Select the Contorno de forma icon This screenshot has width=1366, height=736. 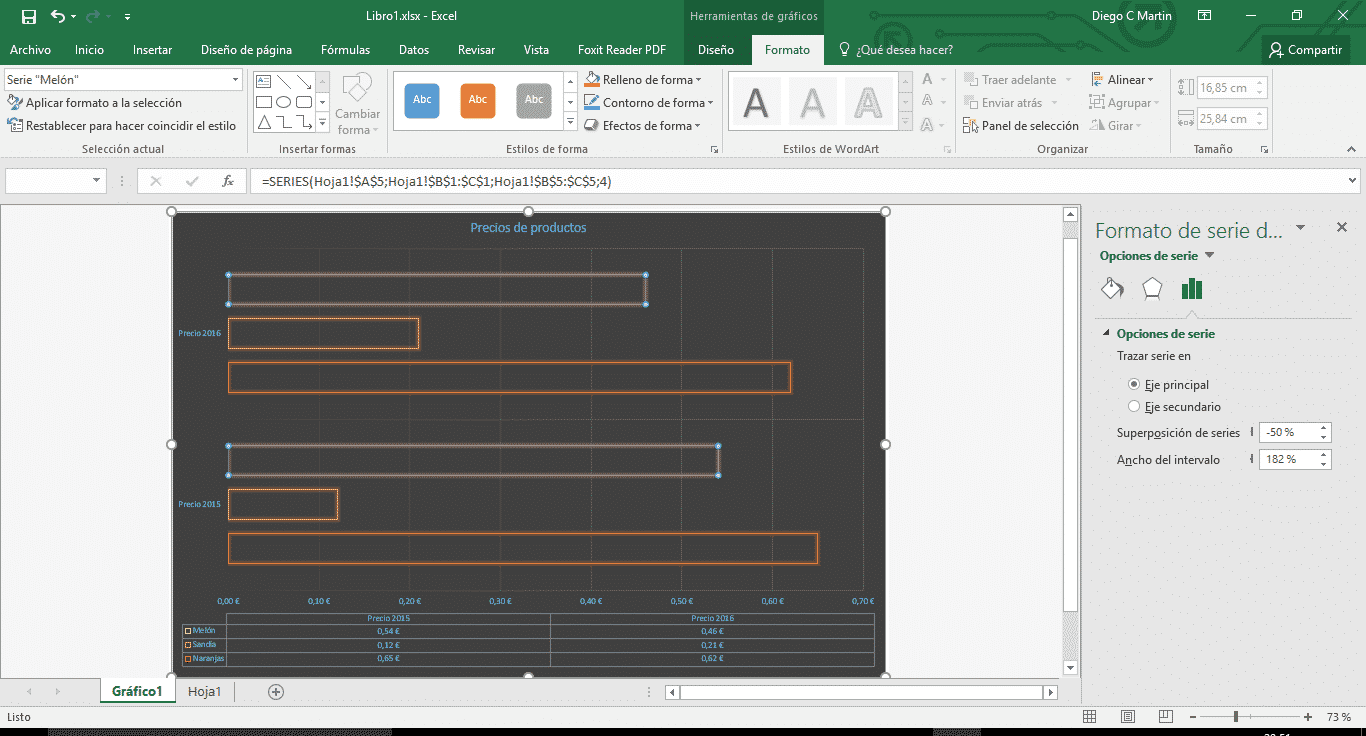click(648, 102)
